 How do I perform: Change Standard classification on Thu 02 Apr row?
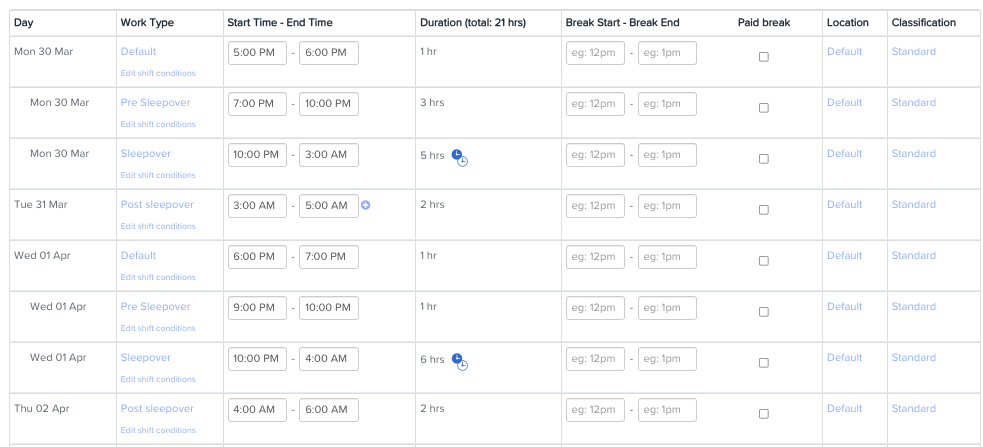pyautogui.click(x=913, y=409)
